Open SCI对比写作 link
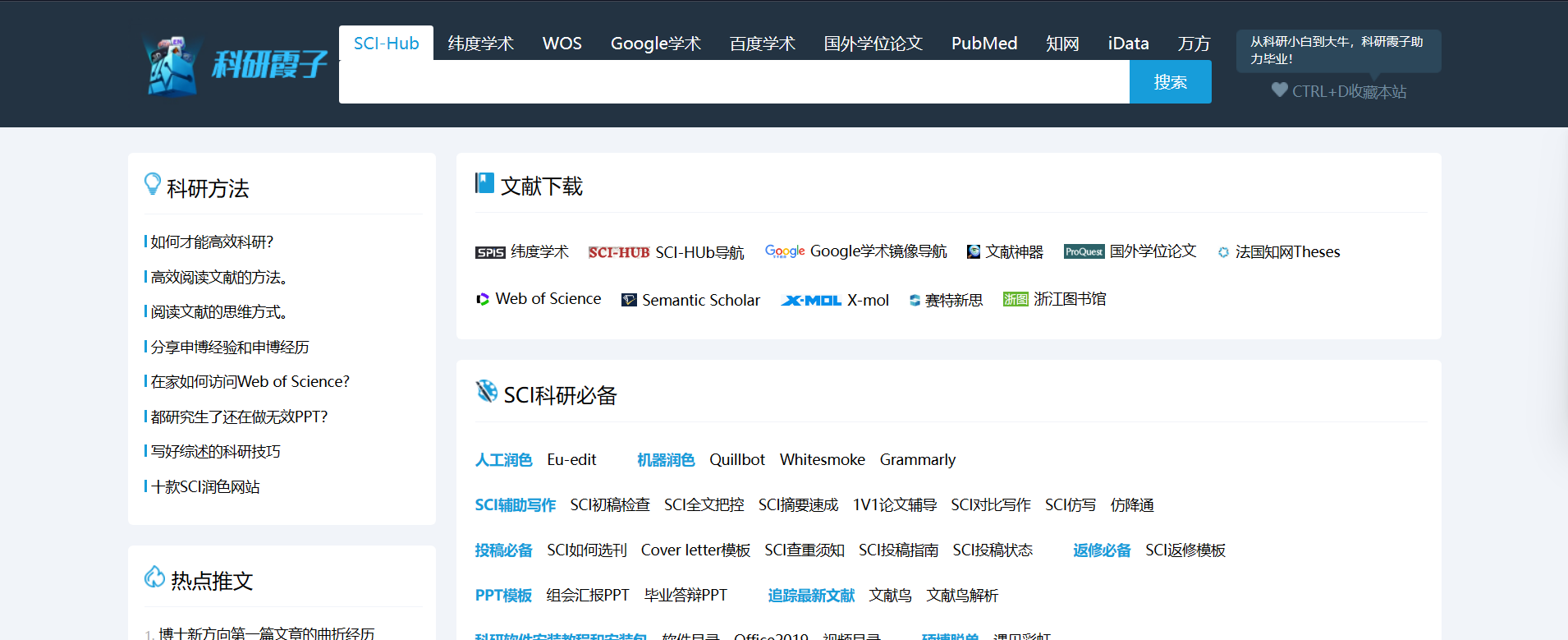 pyautogui.click(x=991, y=504)
